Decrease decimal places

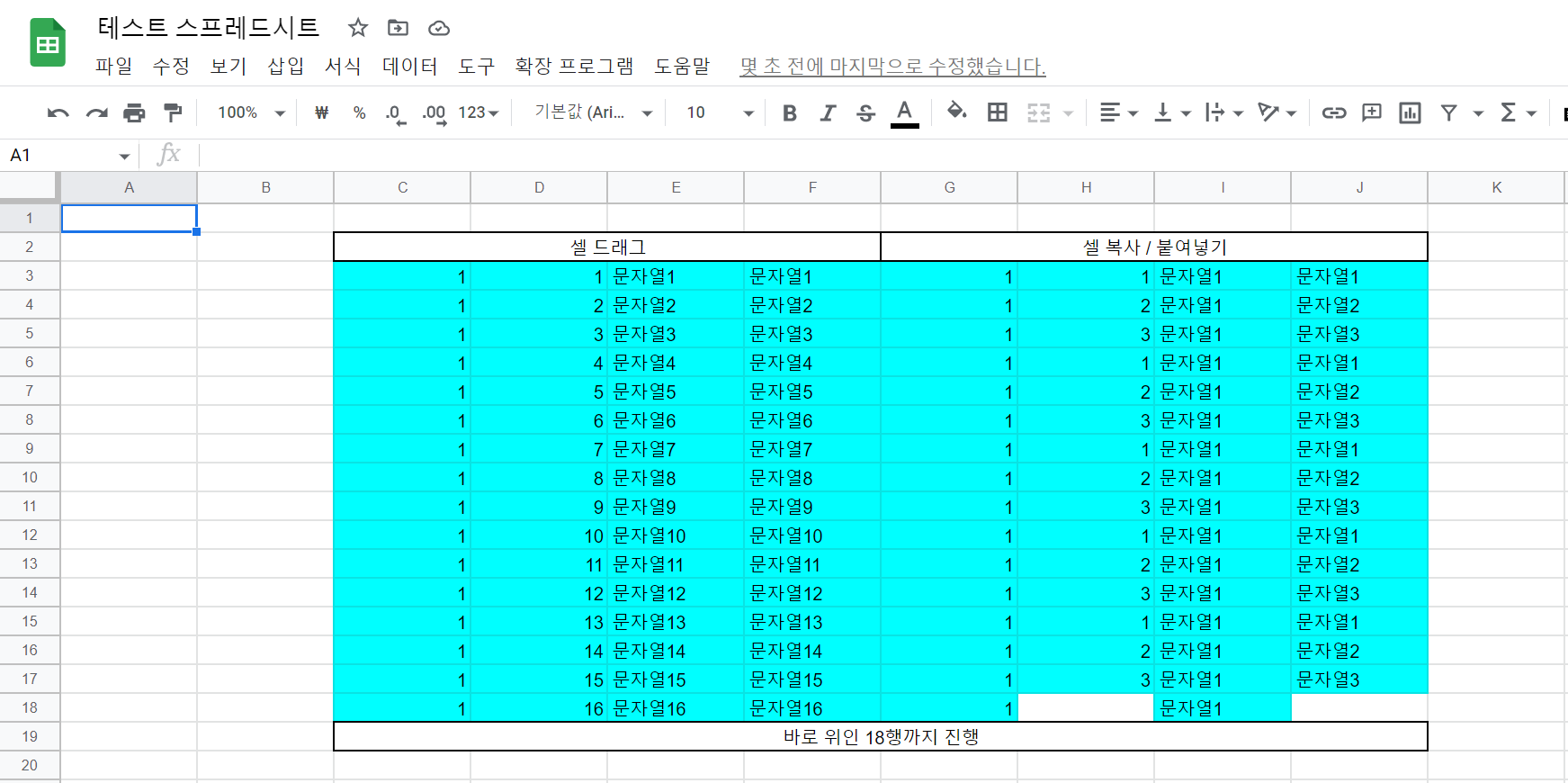point(396,113)
